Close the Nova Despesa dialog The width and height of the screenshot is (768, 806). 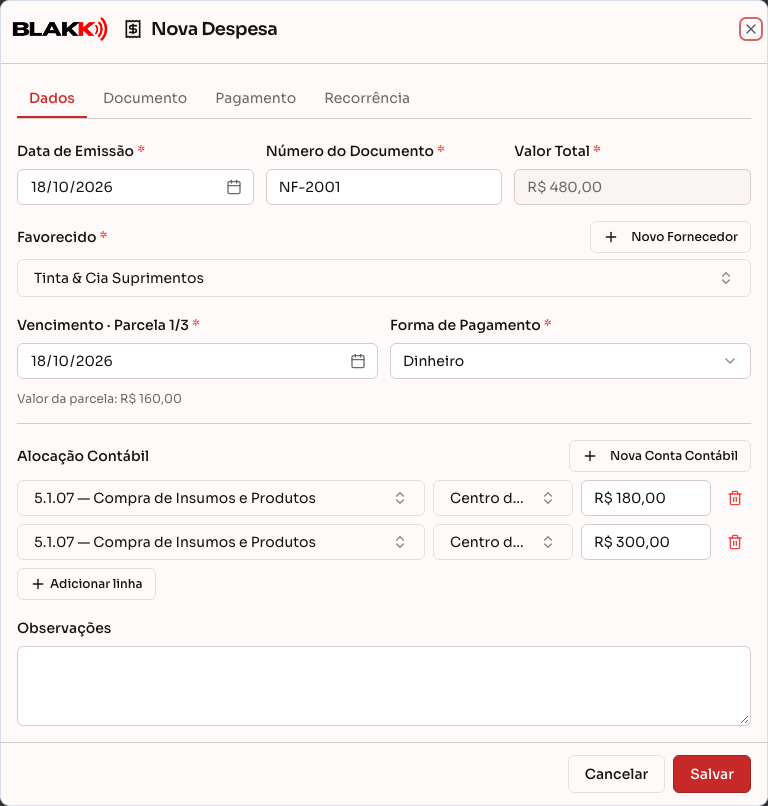click(751, 29)
